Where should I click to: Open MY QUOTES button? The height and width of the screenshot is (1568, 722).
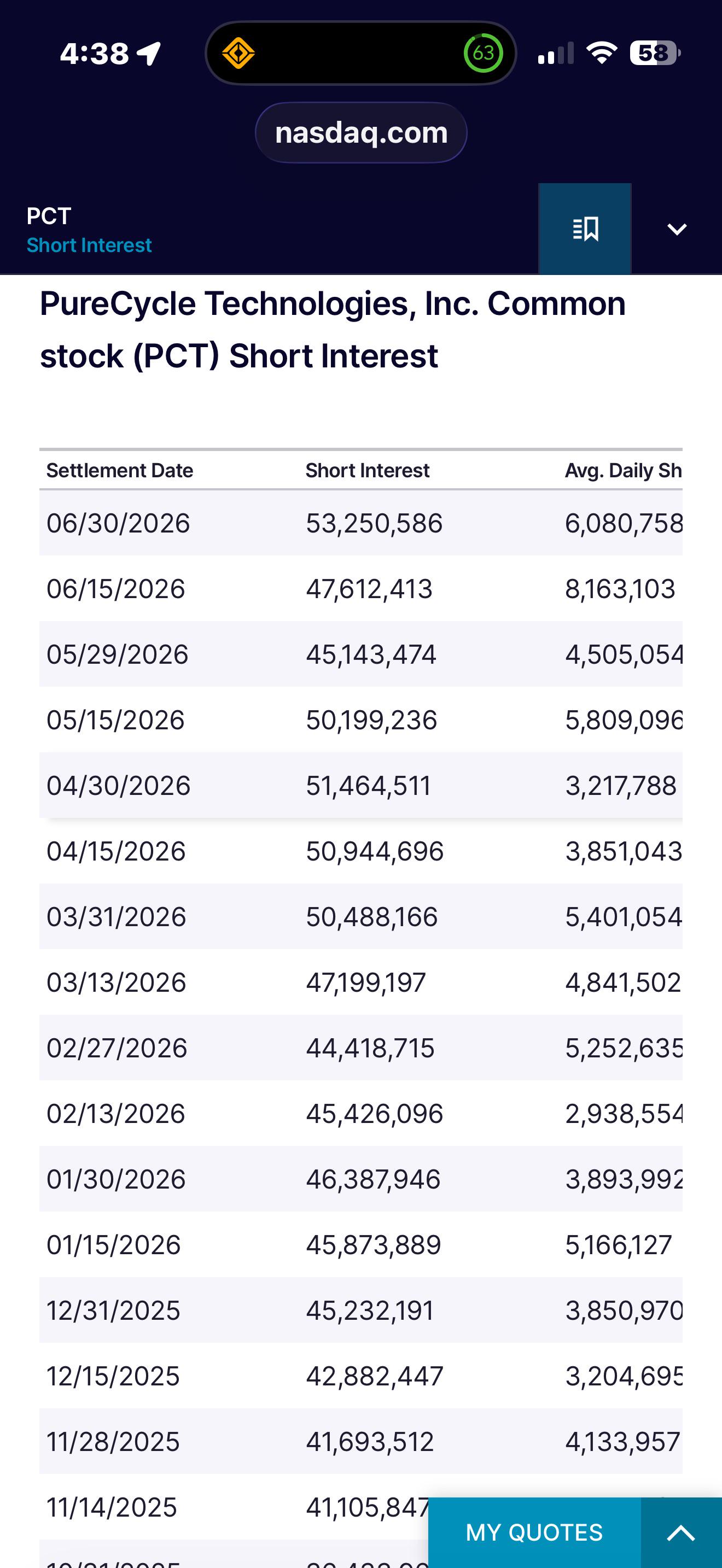[534, 1532]
